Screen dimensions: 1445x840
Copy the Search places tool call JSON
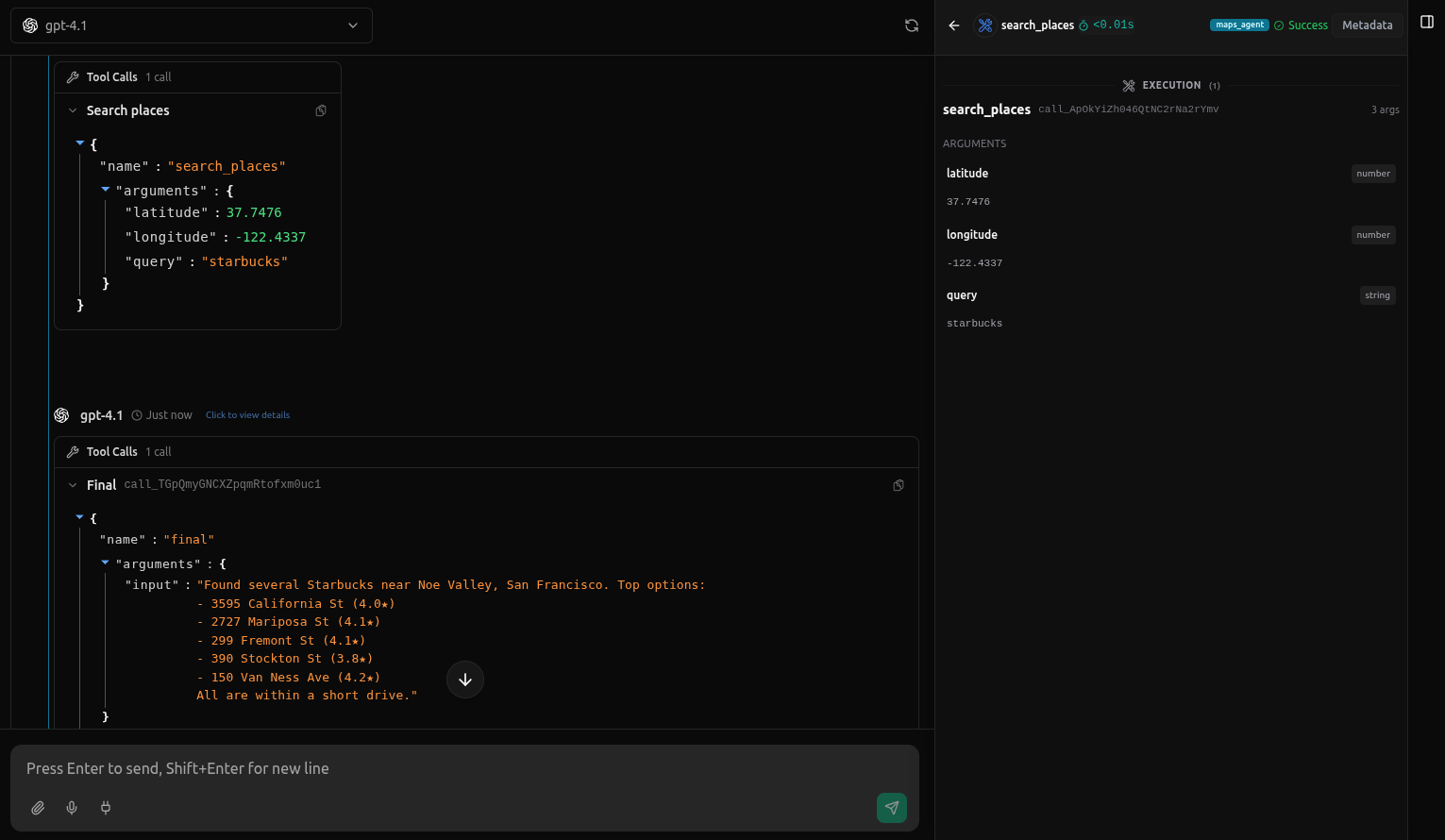click(321, 110)
